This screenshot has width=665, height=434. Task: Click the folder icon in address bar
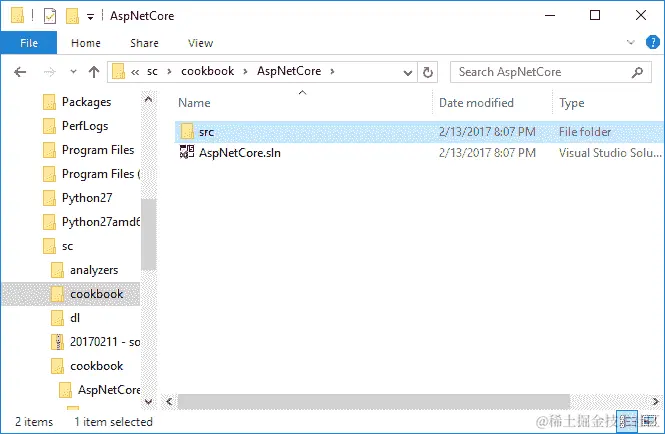coord(118,72)
